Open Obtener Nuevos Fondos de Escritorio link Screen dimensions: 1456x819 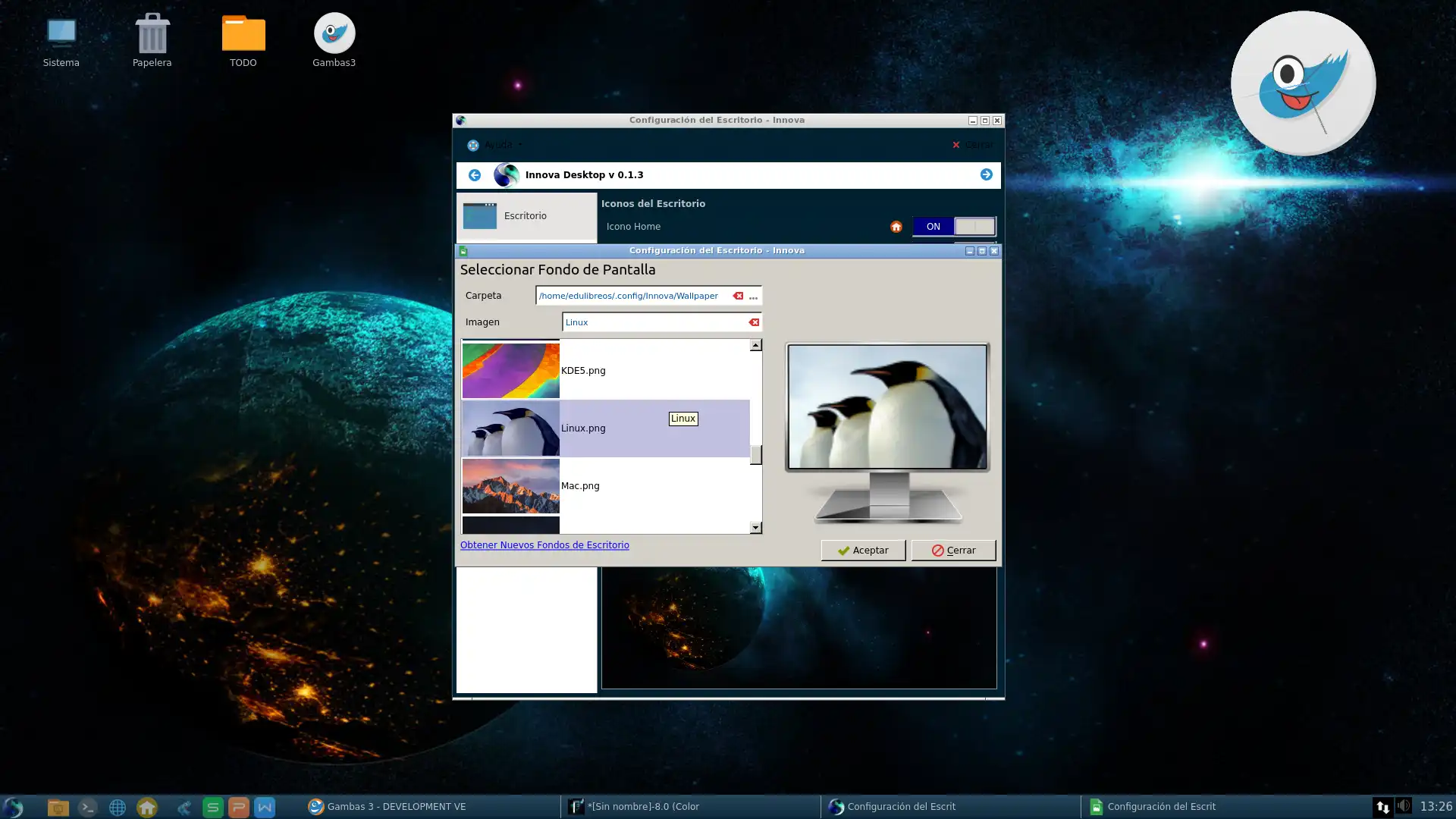coord(544,545)
